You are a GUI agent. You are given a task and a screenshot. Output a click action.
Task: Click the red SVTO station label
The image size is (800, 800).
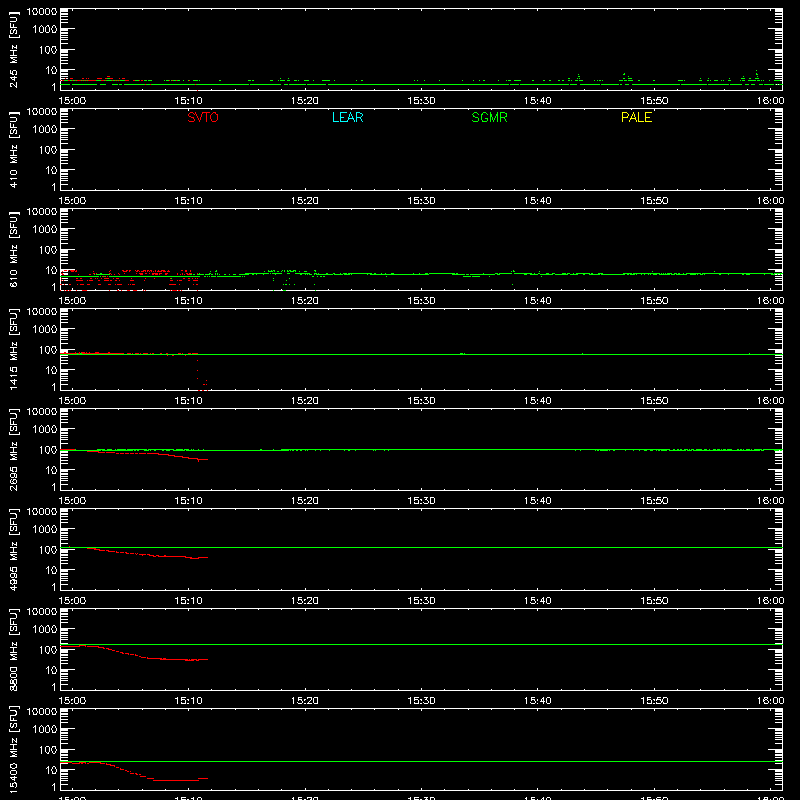203,117
